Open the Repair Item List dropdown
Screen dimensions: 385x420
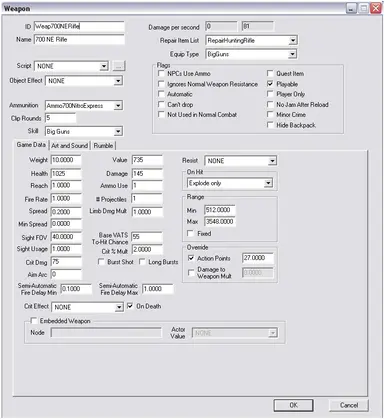[251, 41]
